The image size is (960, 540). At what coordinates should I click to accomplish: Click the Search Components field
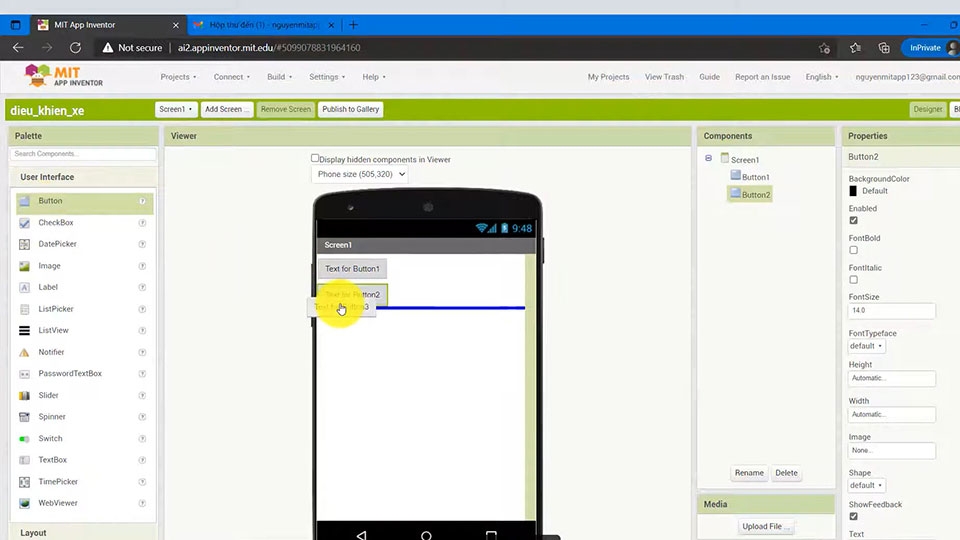point(83,154)
